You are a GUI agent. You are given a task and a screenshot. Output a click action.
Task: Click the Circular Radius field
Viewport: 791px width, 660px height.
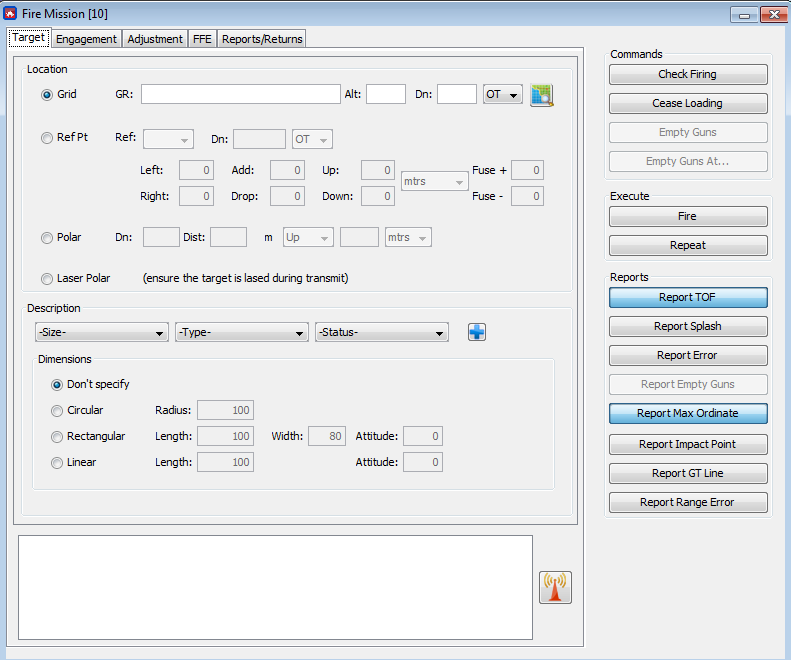pyautogui.click(x=225, y=410)
